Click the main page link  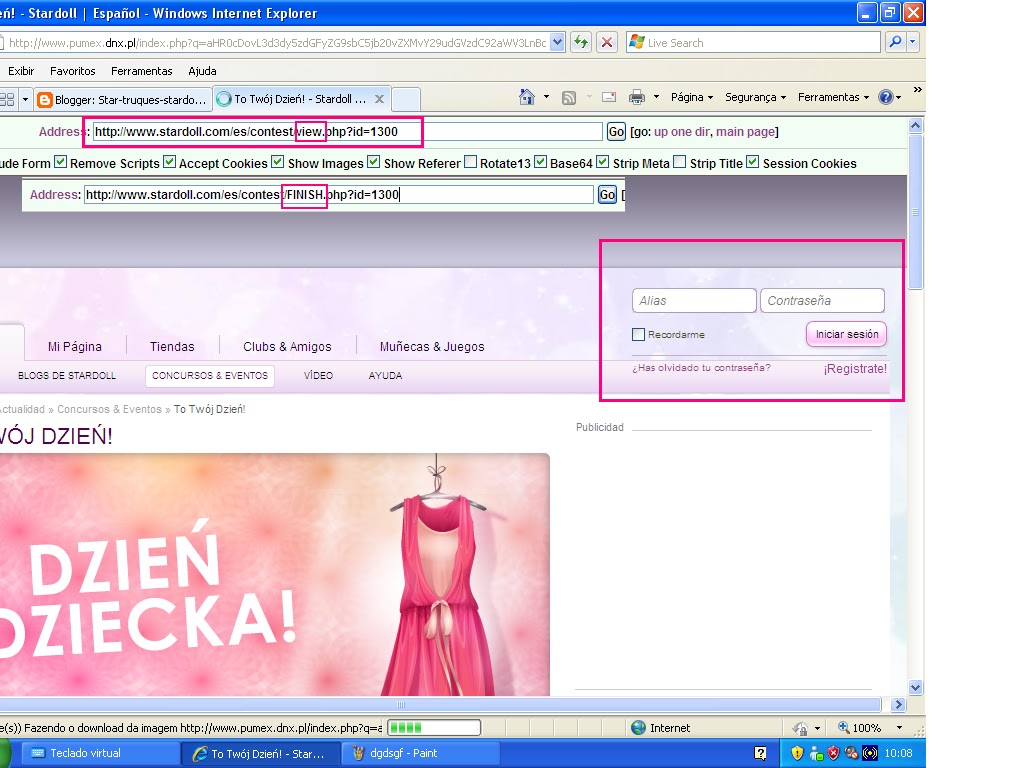tap(745, 132)
